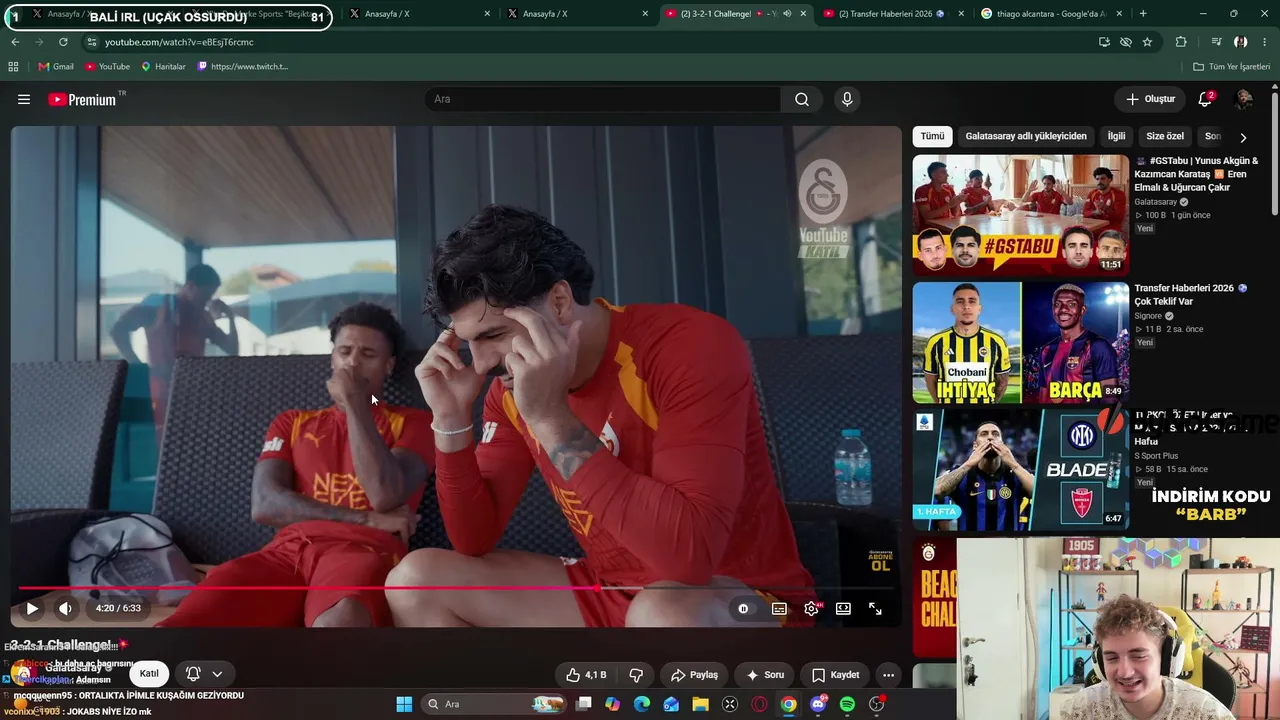
Task: Open the Chrome apps grid shortcut
Action: (x=13, y=66)
